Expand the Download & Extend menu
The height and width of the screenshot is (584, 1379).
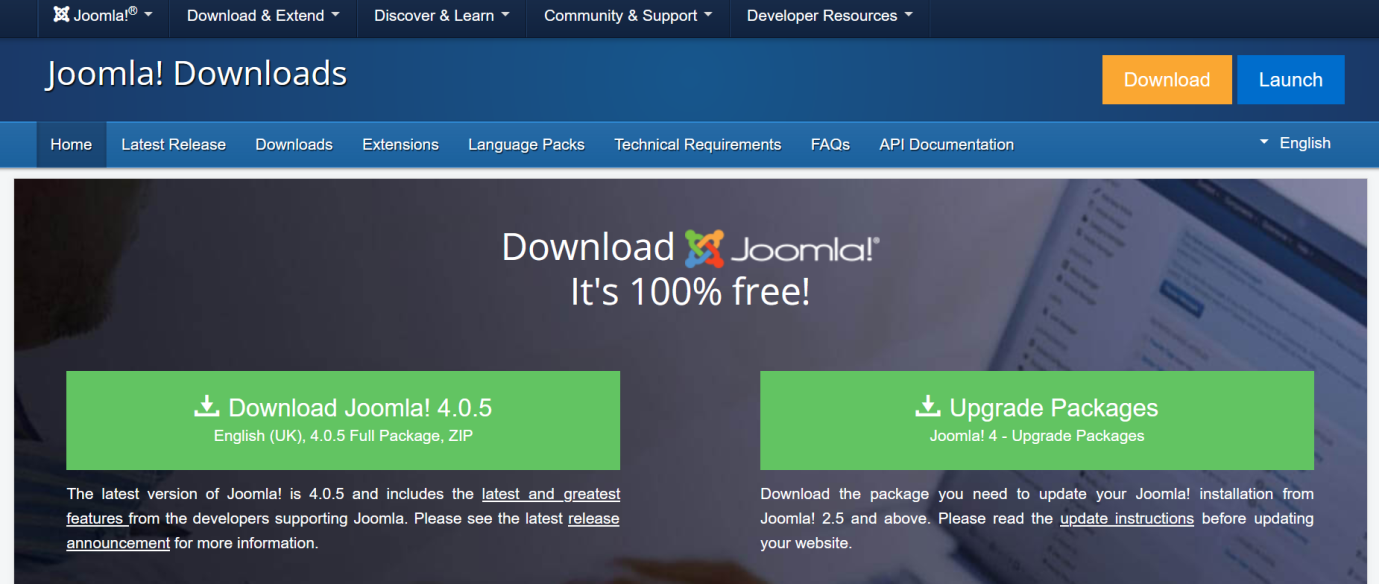[x=263, y=15]
